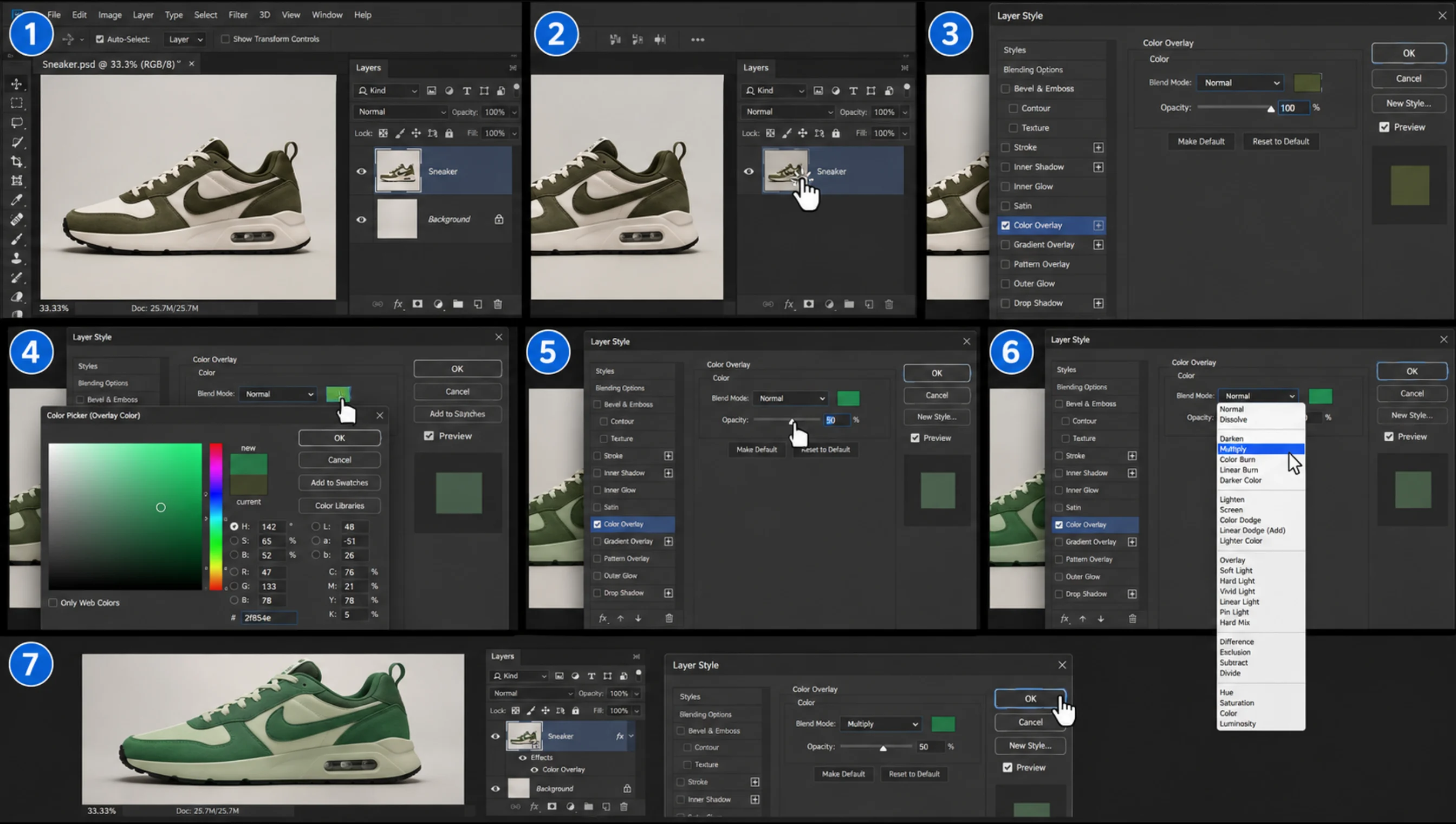The image size is (1456, 824).
Task: Select the Clone Stamp tool
Action: (x=16, y=259)
